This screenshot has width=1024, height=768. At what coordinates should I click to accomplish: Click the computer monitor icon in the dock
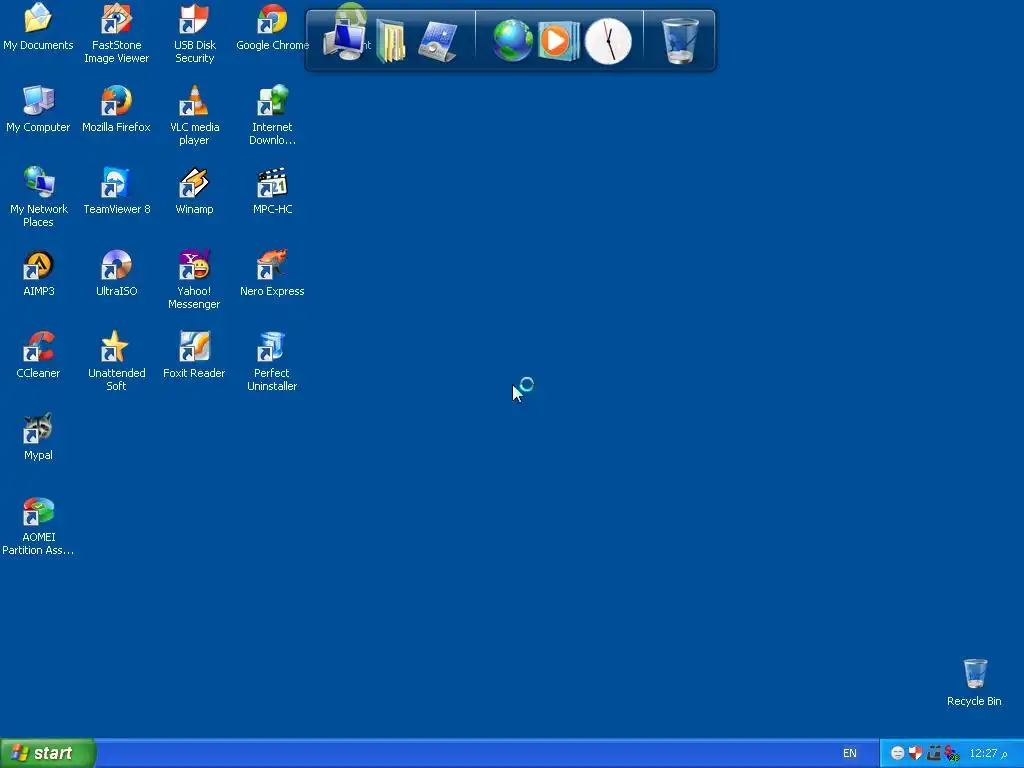(x=344, y=41)
